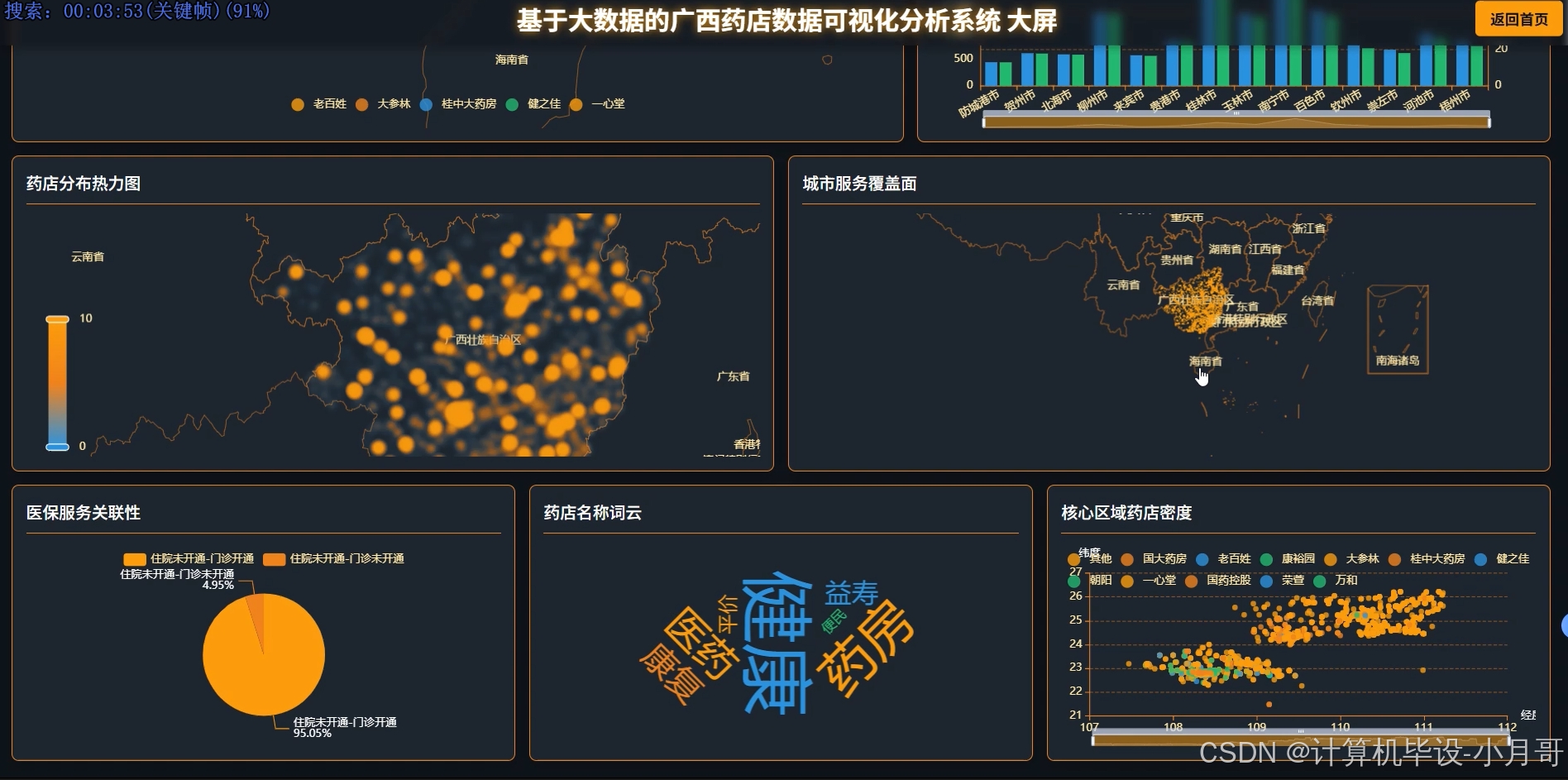Viewport: 1568px width, 780px height.
Task: Click grey move bar above scatter zoom slider
Action: [x=1300, y=731]
